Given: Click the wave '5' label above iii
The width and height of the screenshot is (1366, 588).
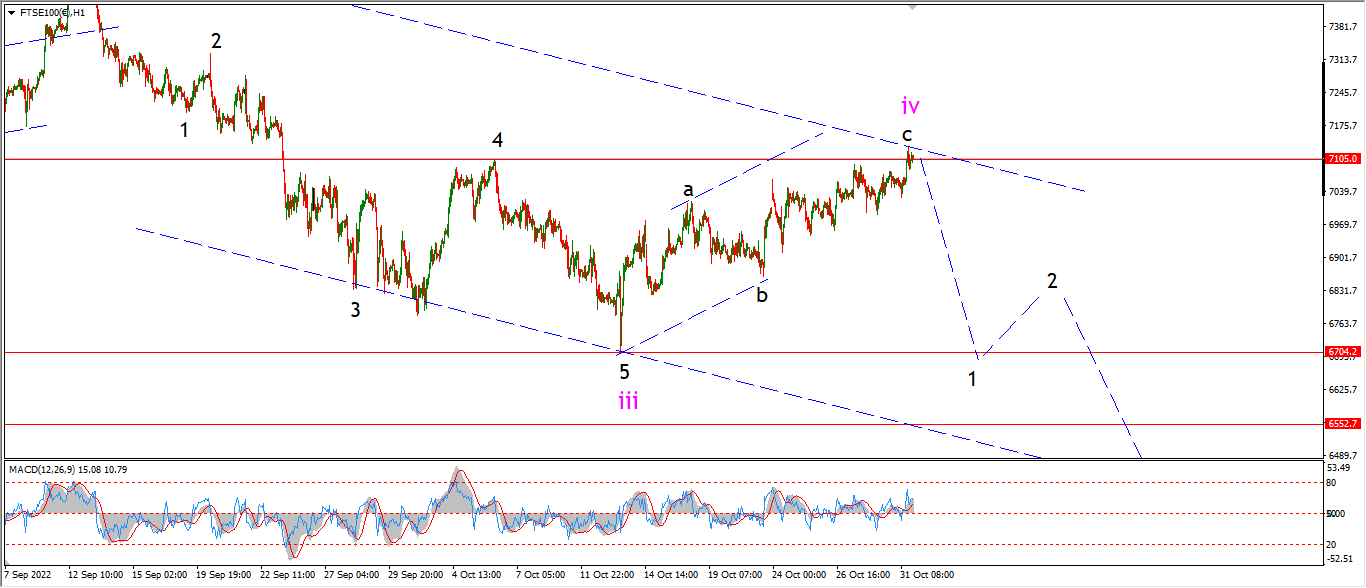Looking at the screenshot, I should (624, 372).
